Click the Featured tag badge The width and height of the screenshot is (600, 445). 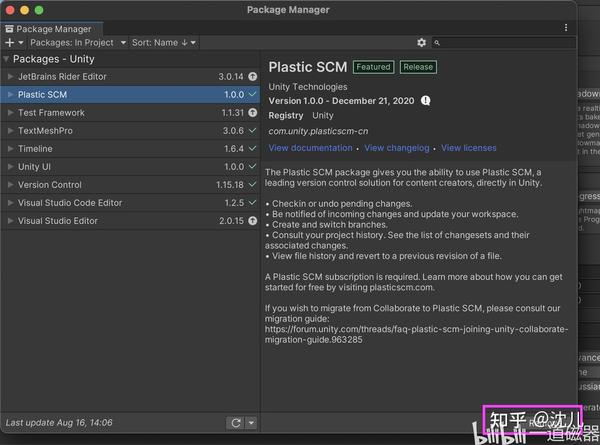point(373,67)
